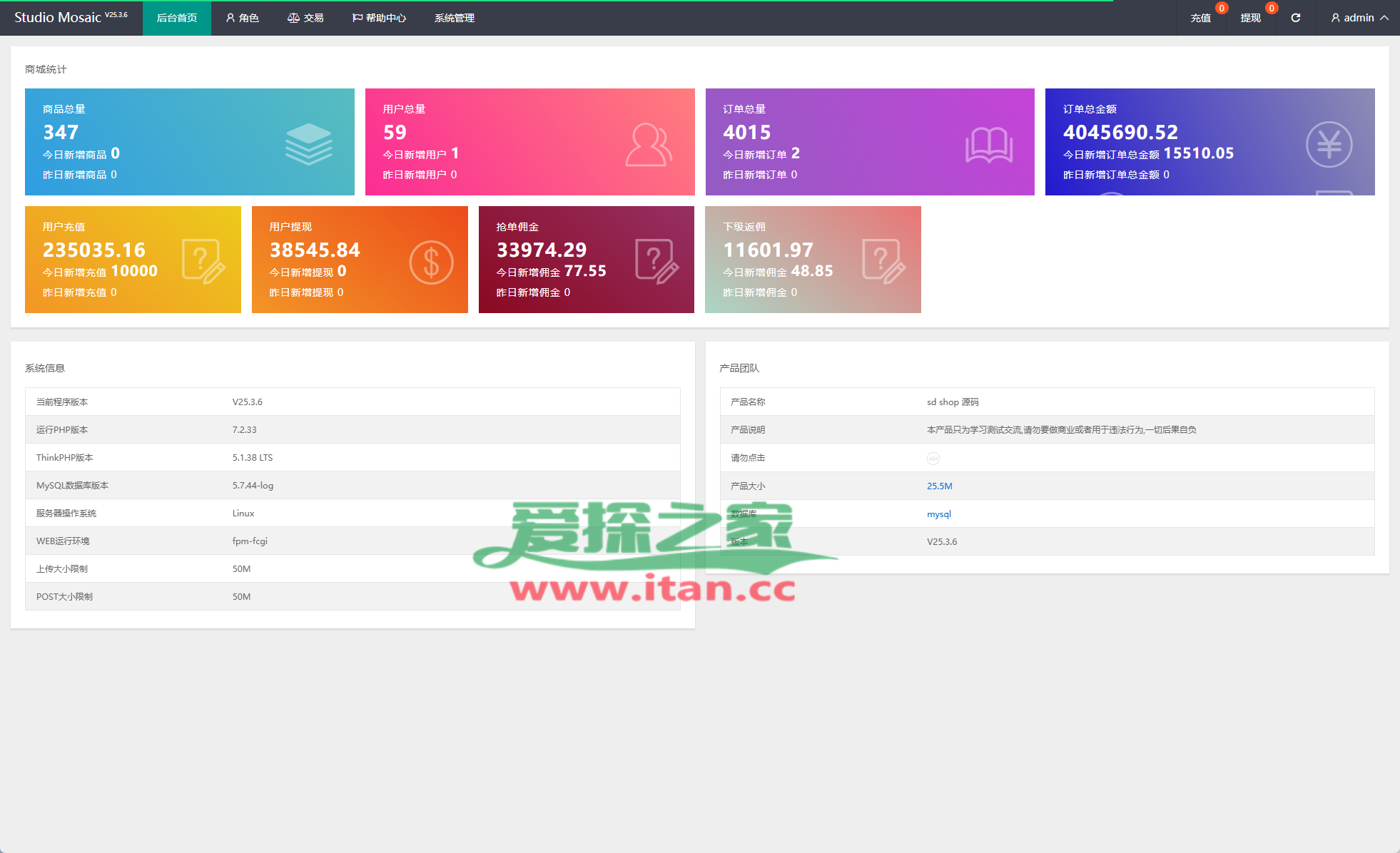
Task: Click the book icon on 订单总量 card
Action: pos(989,145)
